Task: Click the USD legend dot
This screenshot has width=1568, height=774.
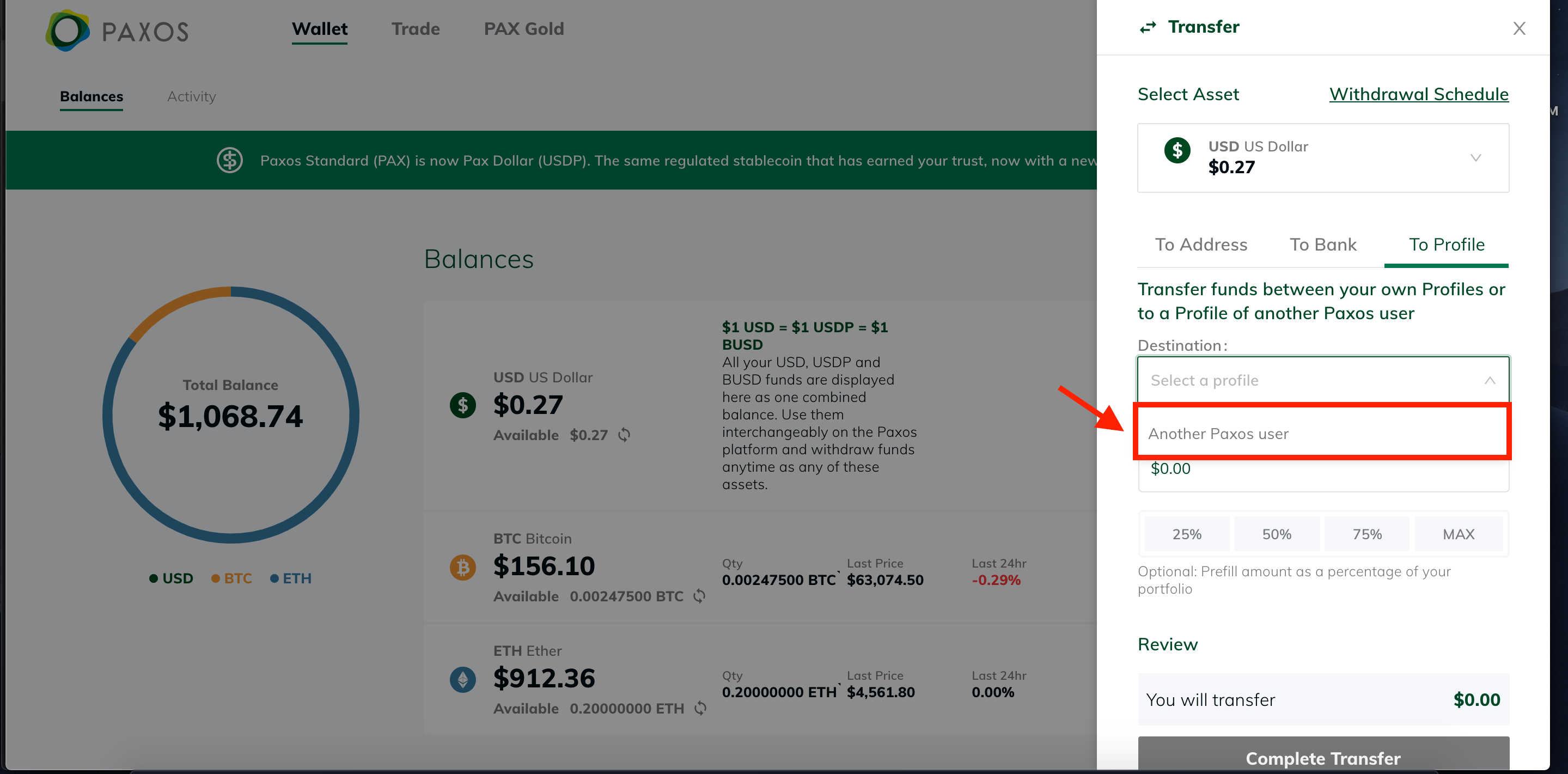Action: (x=154, y=578)
